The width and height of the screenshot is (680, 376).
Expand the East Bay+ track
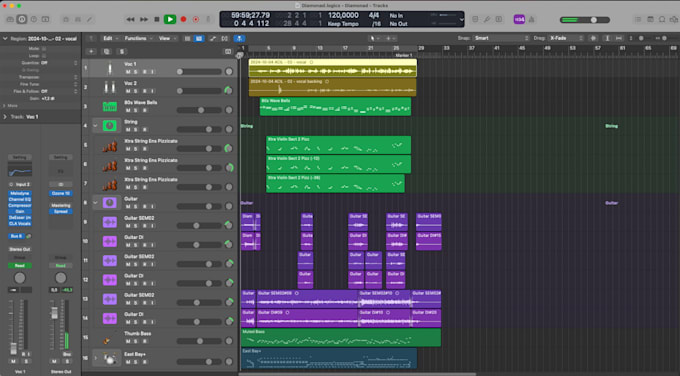coord(95,358)
